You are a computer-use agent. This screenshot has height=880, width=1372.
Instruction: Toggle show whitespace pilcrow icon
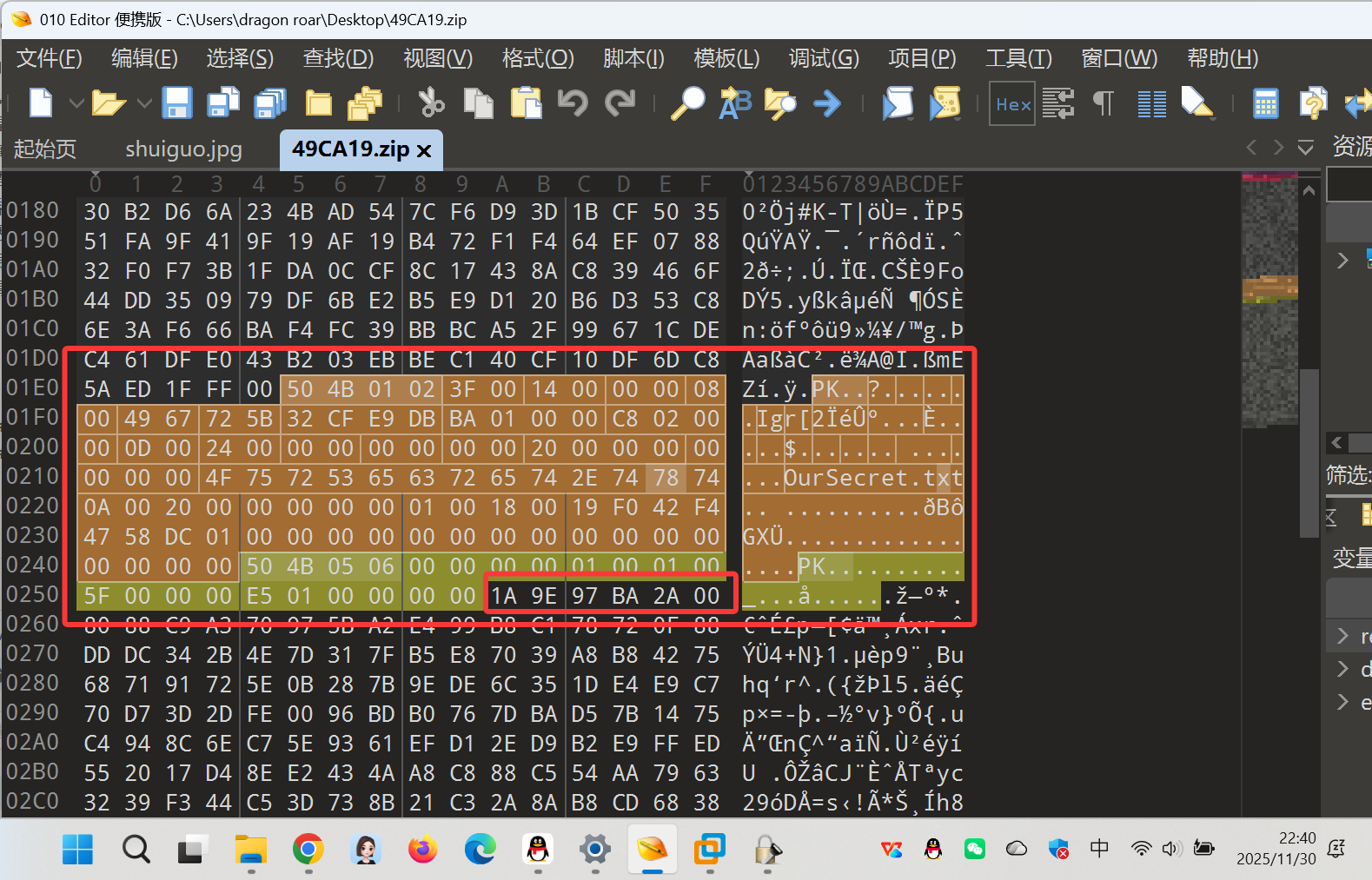pyautogui.click(x=1104, y=104)
